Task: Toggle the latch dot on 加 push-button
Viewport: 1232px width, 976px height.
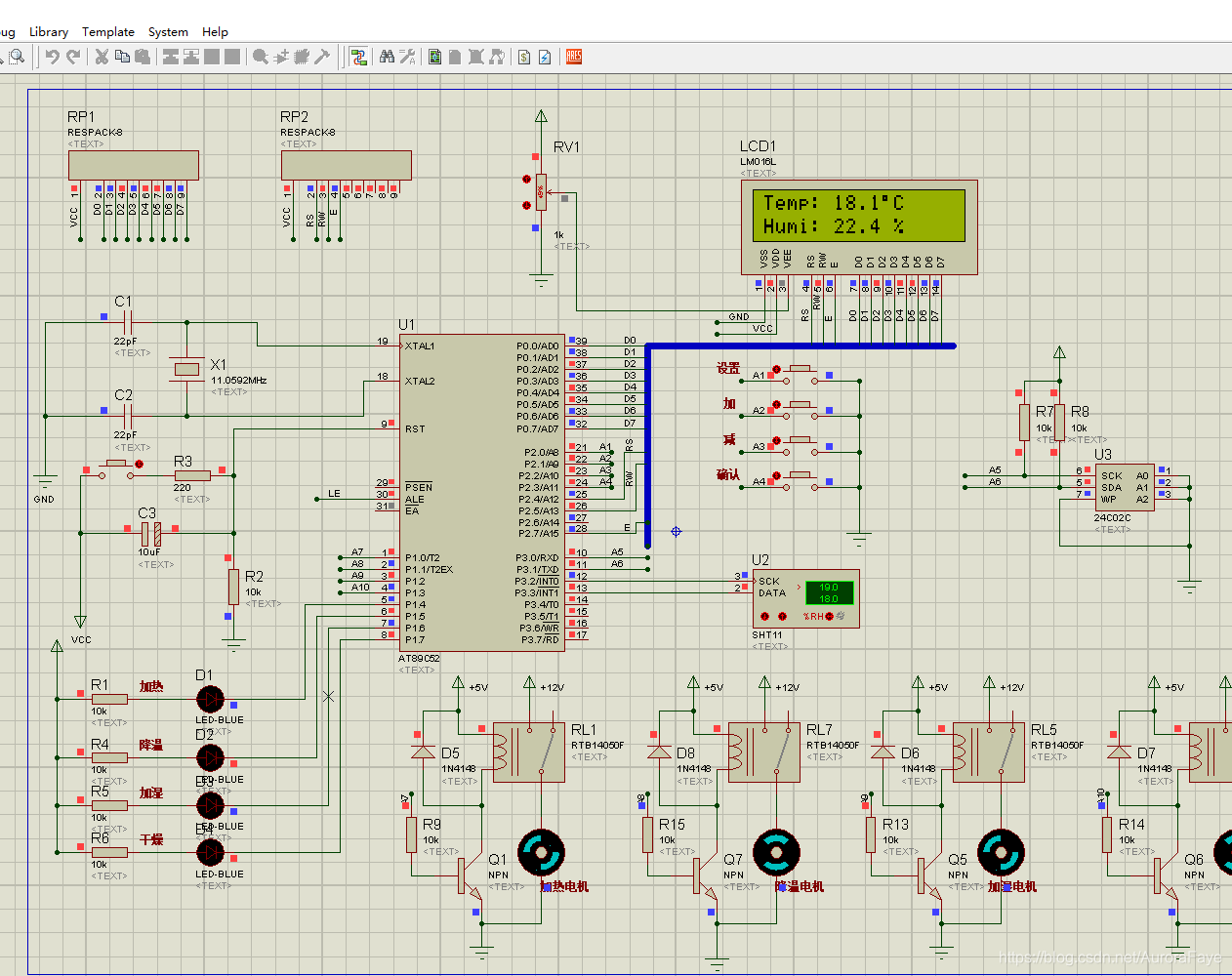Action: [x=776, y=404]
